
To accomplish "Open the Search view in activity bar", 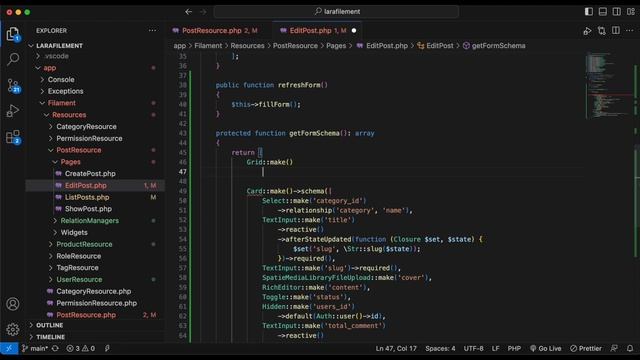I will tap(13, 59).
